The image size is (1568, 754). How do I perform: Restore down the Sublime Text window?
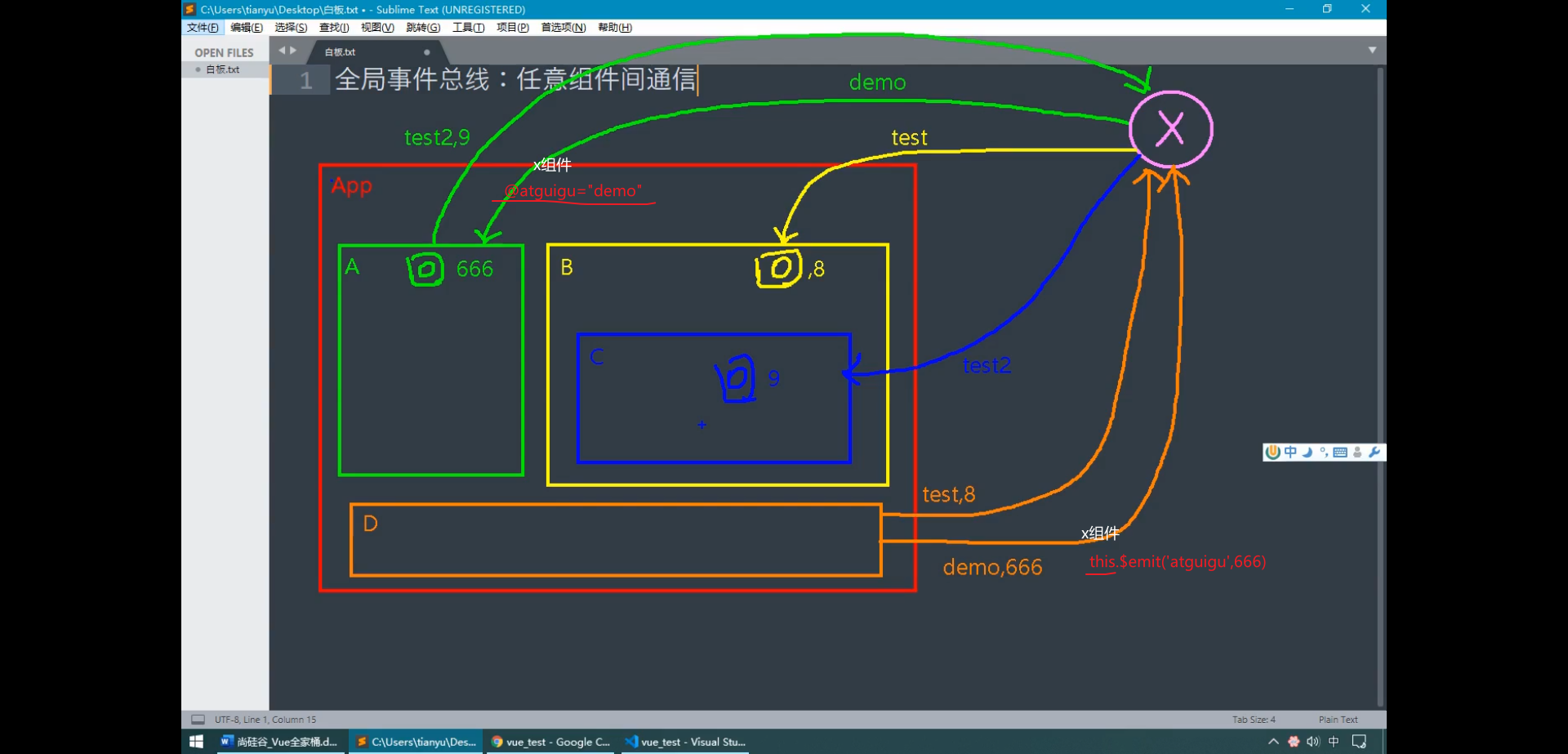point(1327,9)
